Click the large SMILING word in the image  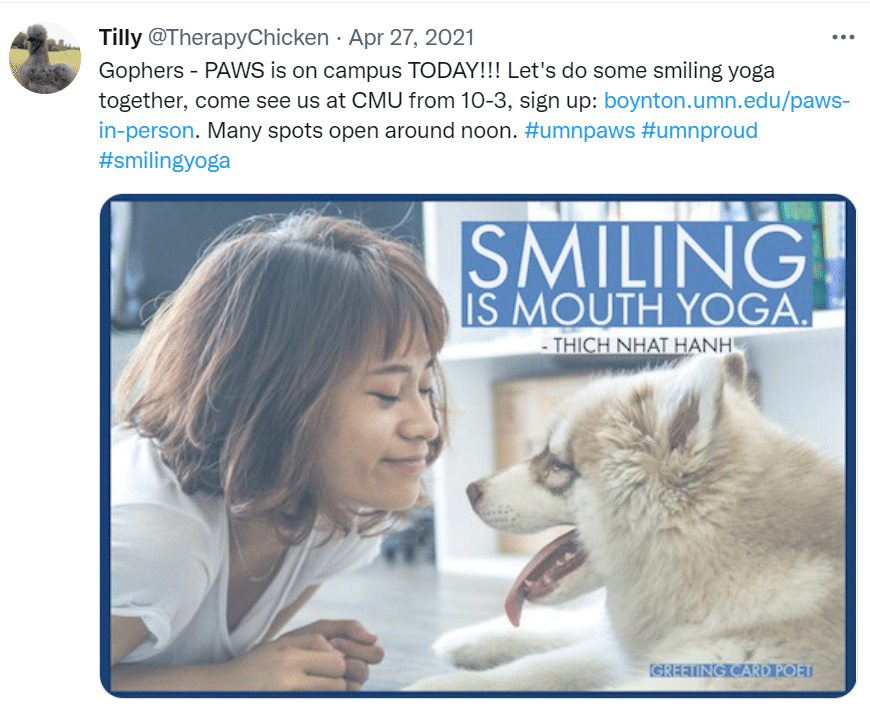636,260
